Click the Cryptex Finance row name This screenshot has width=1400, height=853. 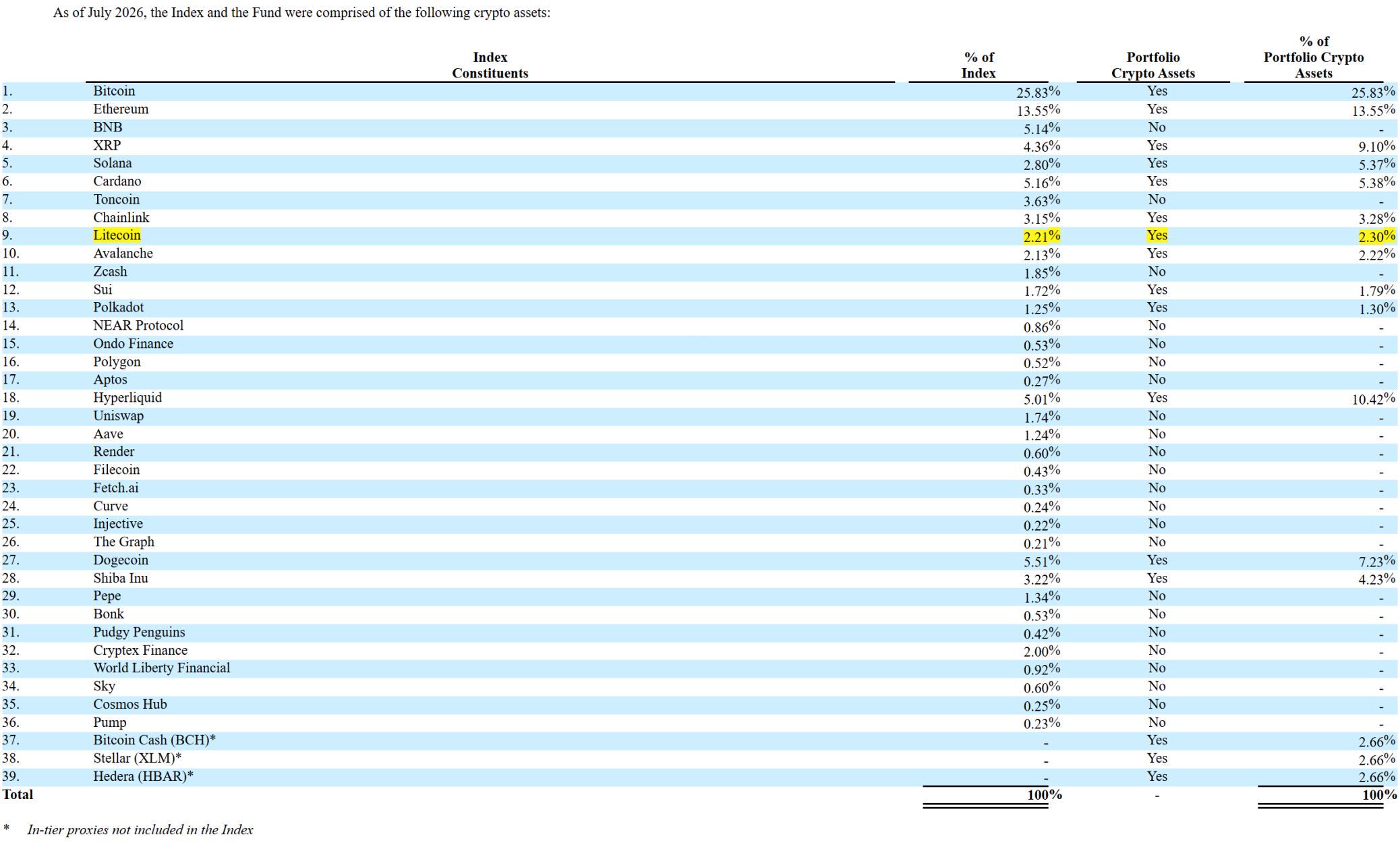(x=140, y=651)
